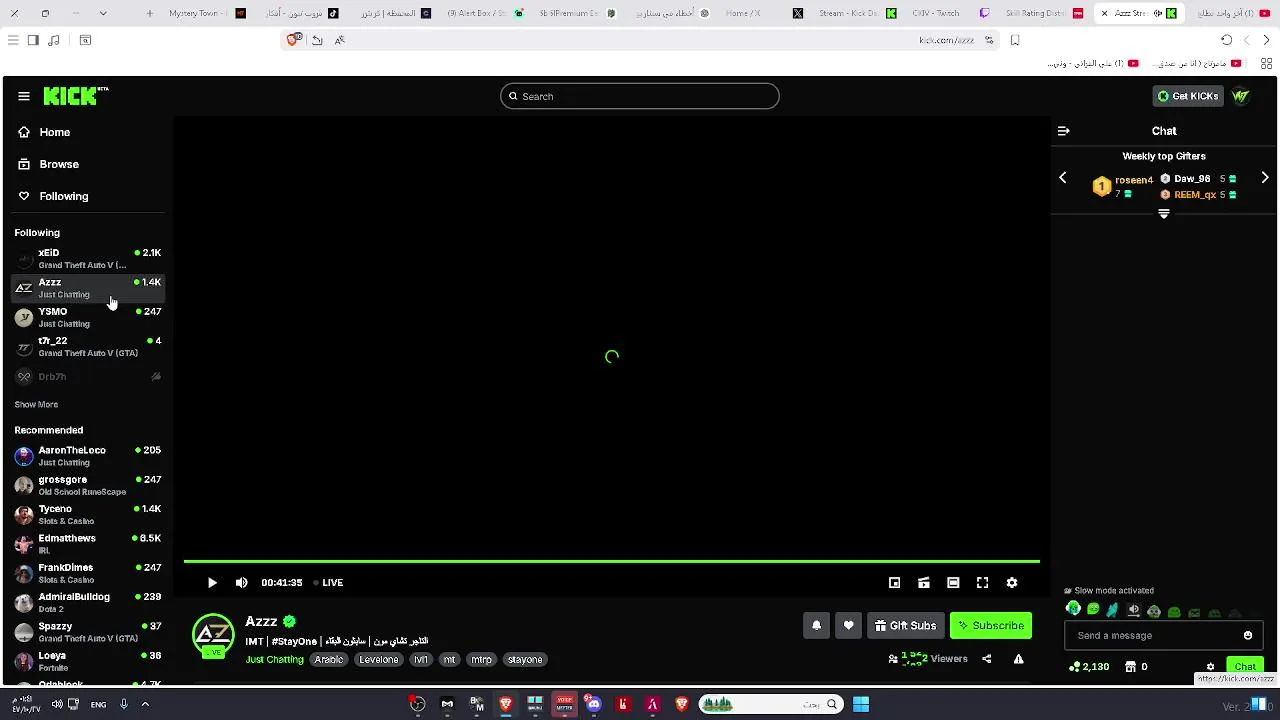
Task: Seek on the green stream progress bar
Action: 612,562
